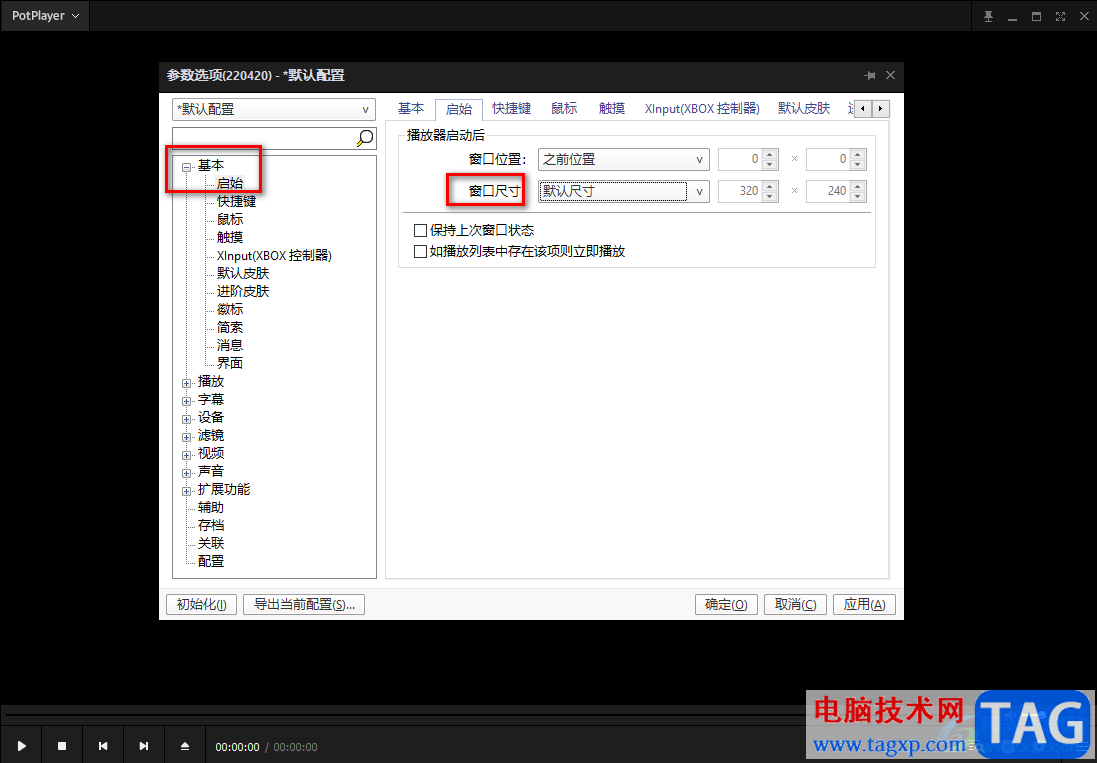Expand the 字幕 tree node

(x=187, y=401)
